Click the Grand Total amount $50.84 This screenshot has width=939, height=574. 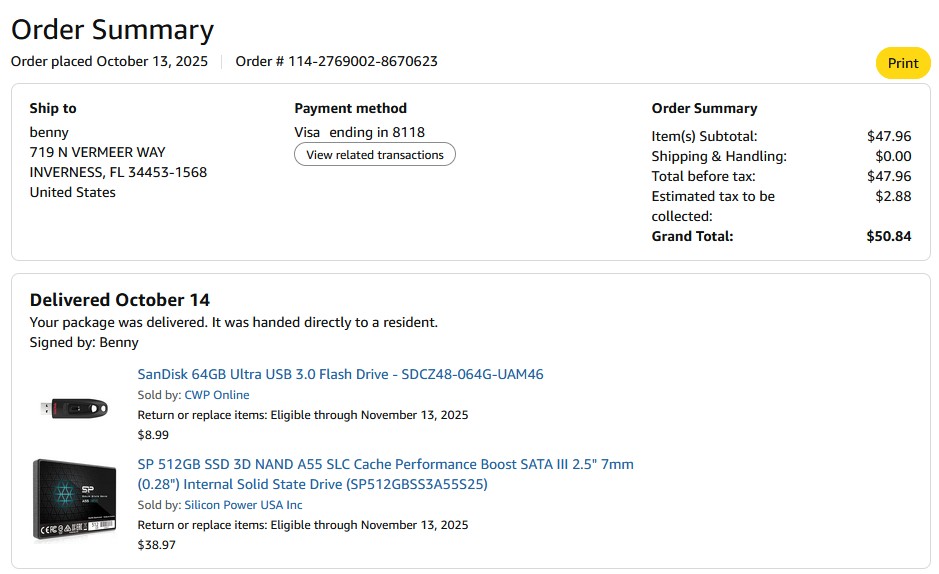pos(888,237)
